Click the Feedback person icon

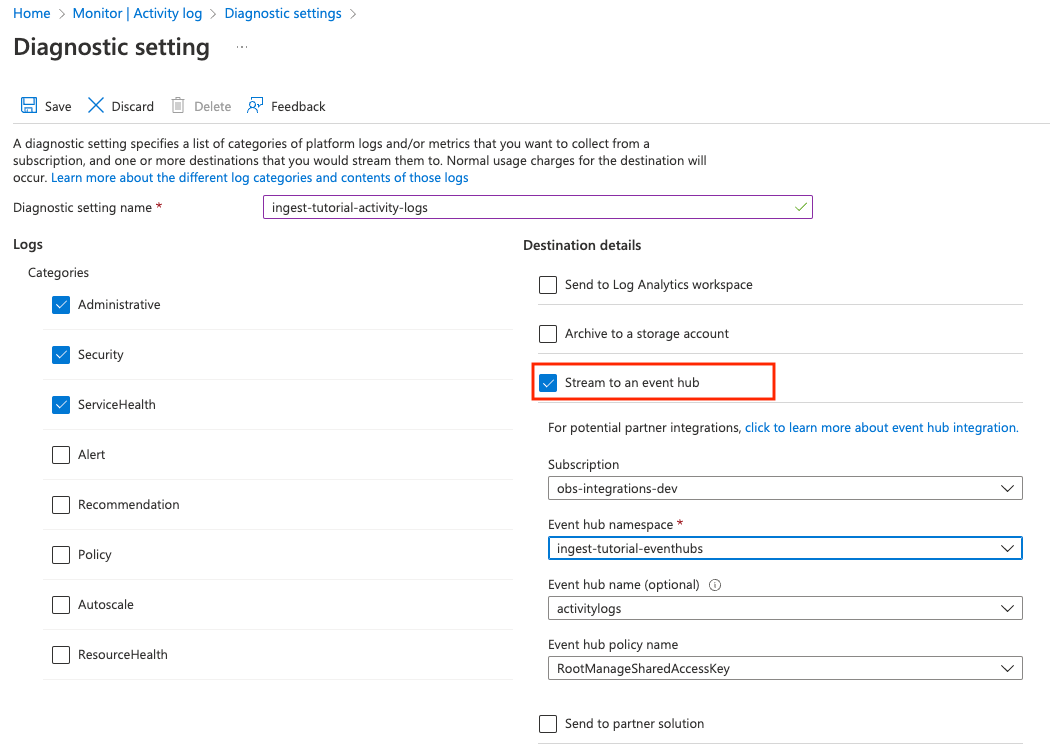click(x=255, y=106)
